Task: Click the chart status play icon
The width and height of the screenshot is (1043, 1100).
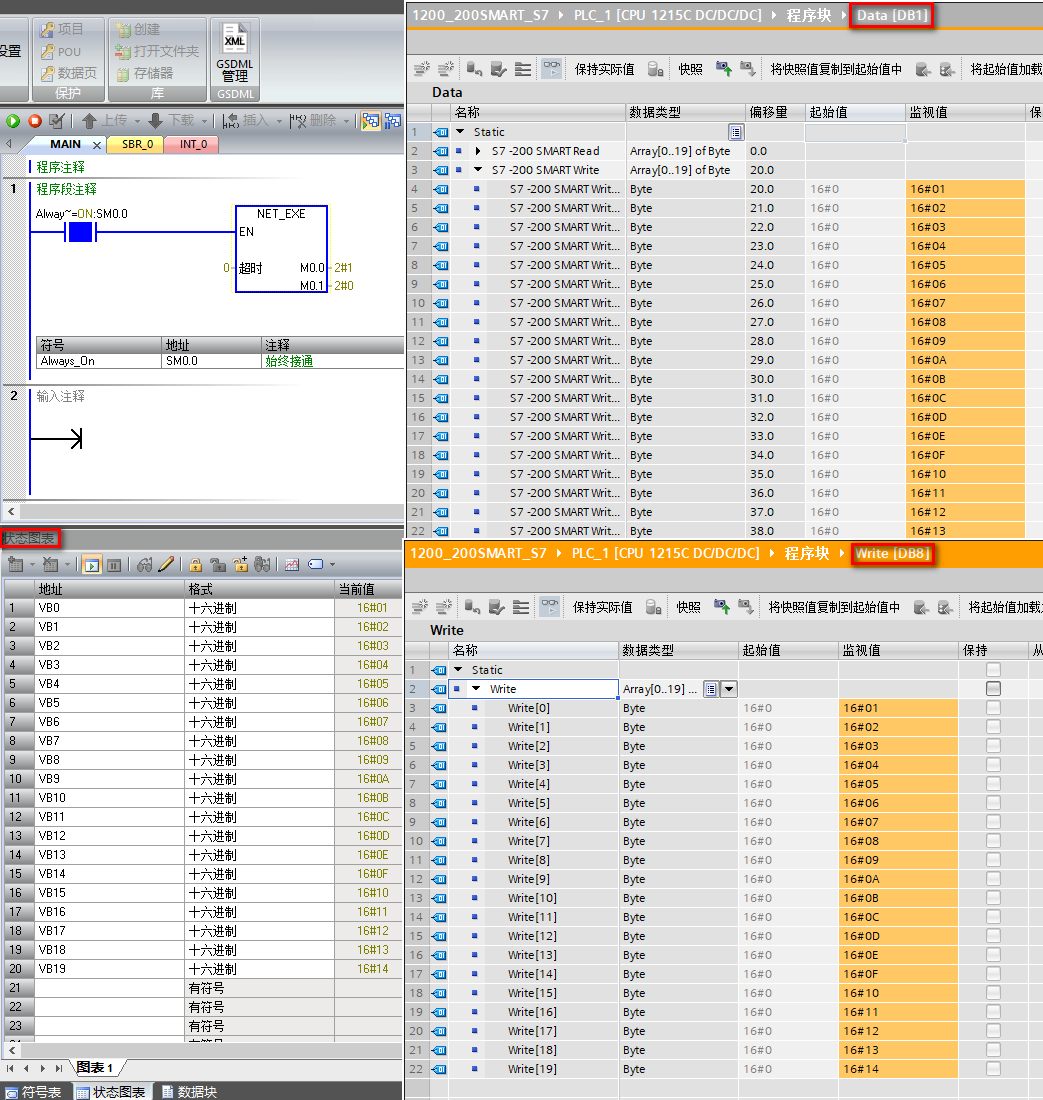Action: click(91, 565)
